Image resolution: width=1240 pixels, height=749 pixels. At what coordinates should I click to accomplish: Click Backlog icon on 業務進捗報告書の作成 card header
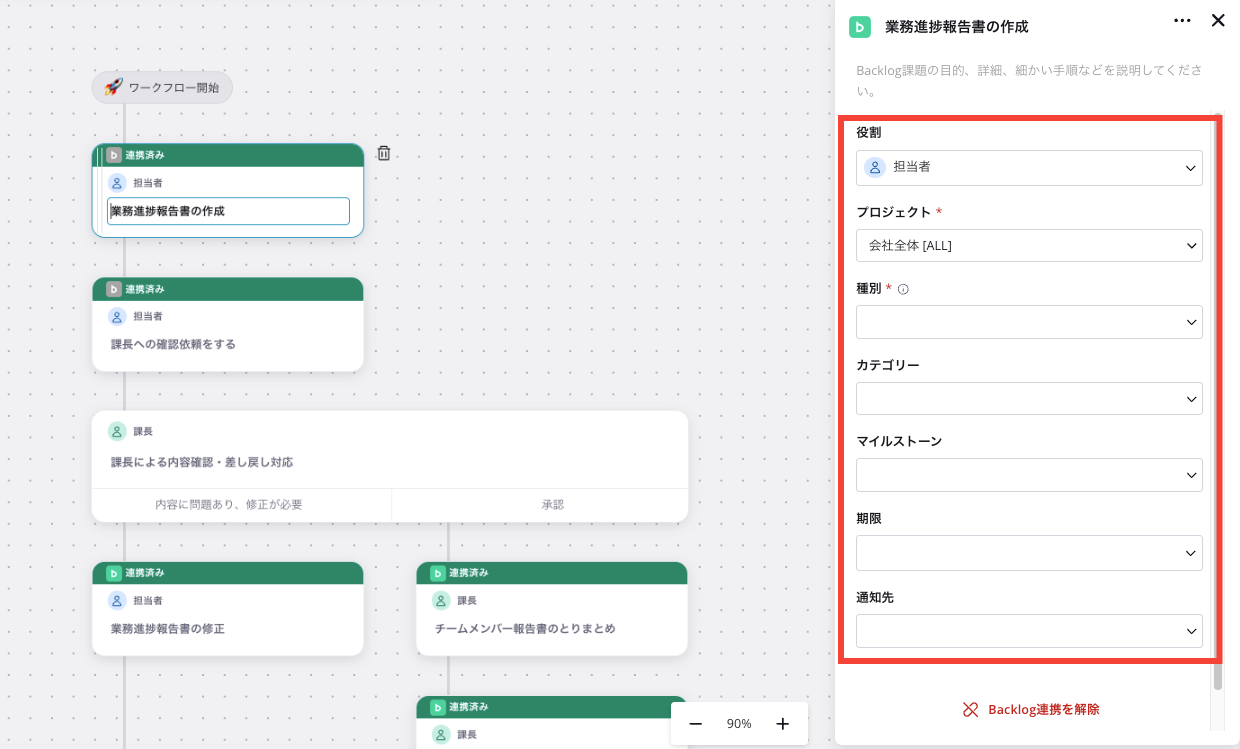pos(114,155)
